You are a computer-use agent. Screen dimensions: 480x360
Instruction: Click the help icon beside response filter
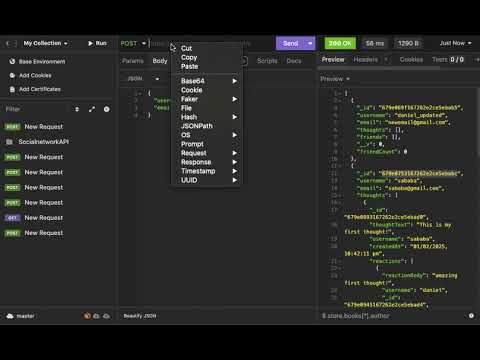pyautogui.click(x=471, y=316)
